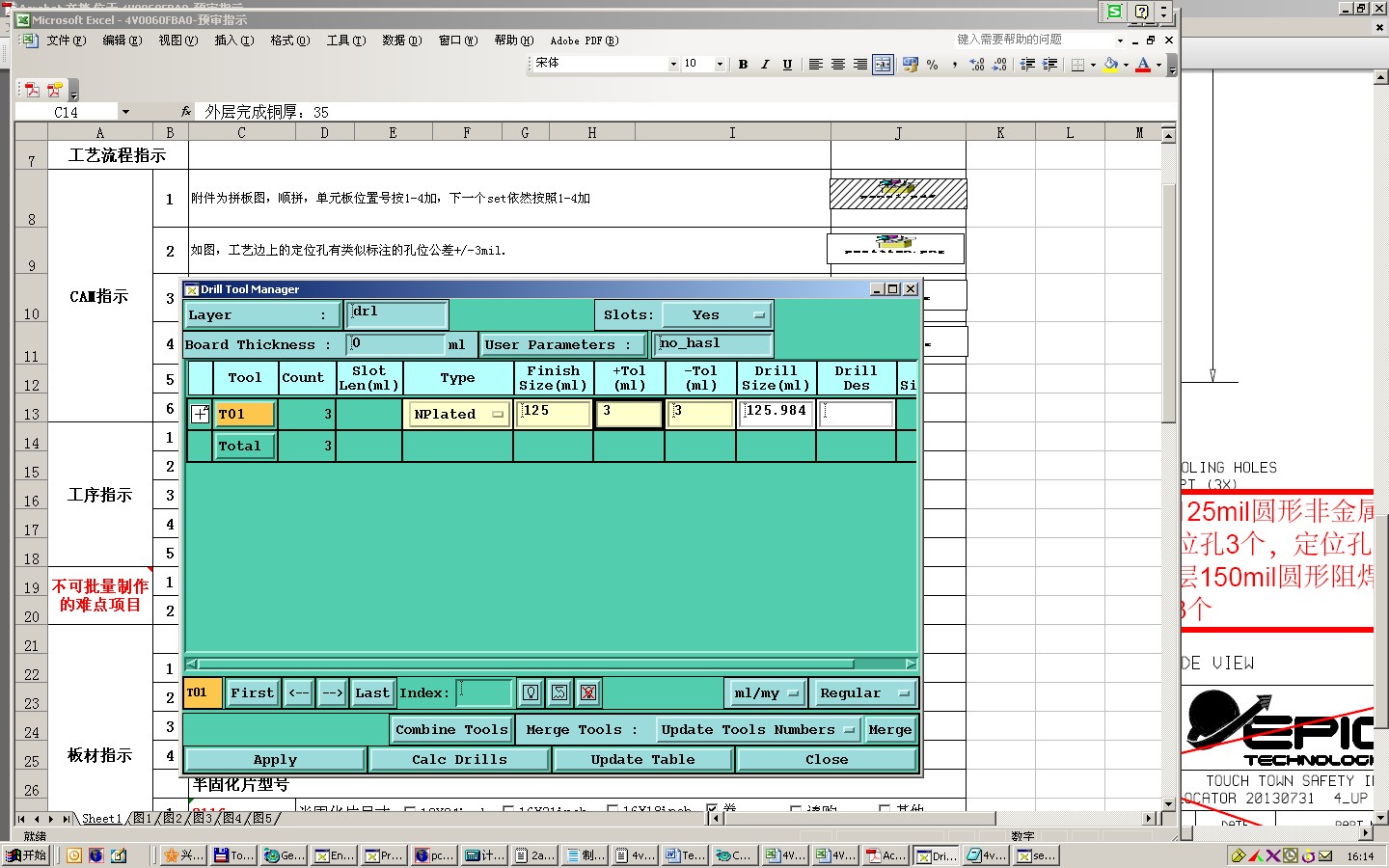The image size is (1389, 868).
Task: Open the 格式(O) menu
Action: point(289,41)
